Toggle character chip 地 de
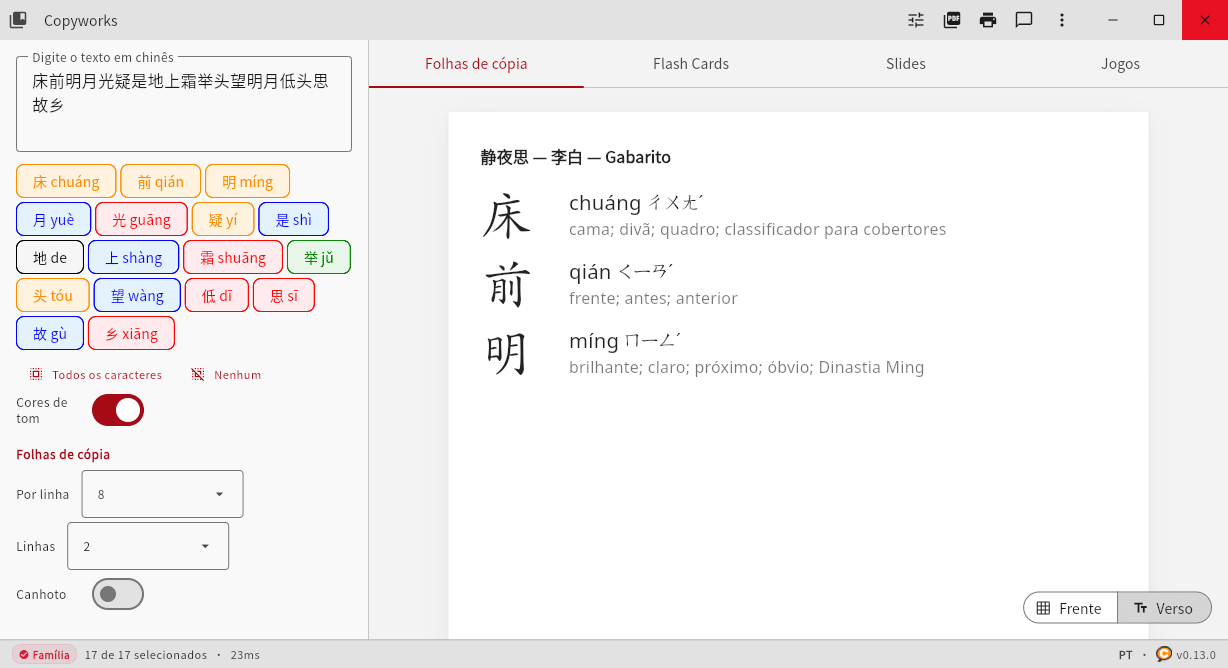Image resolution: width=1228 pixels, height=668 pixels. [50, 257]
